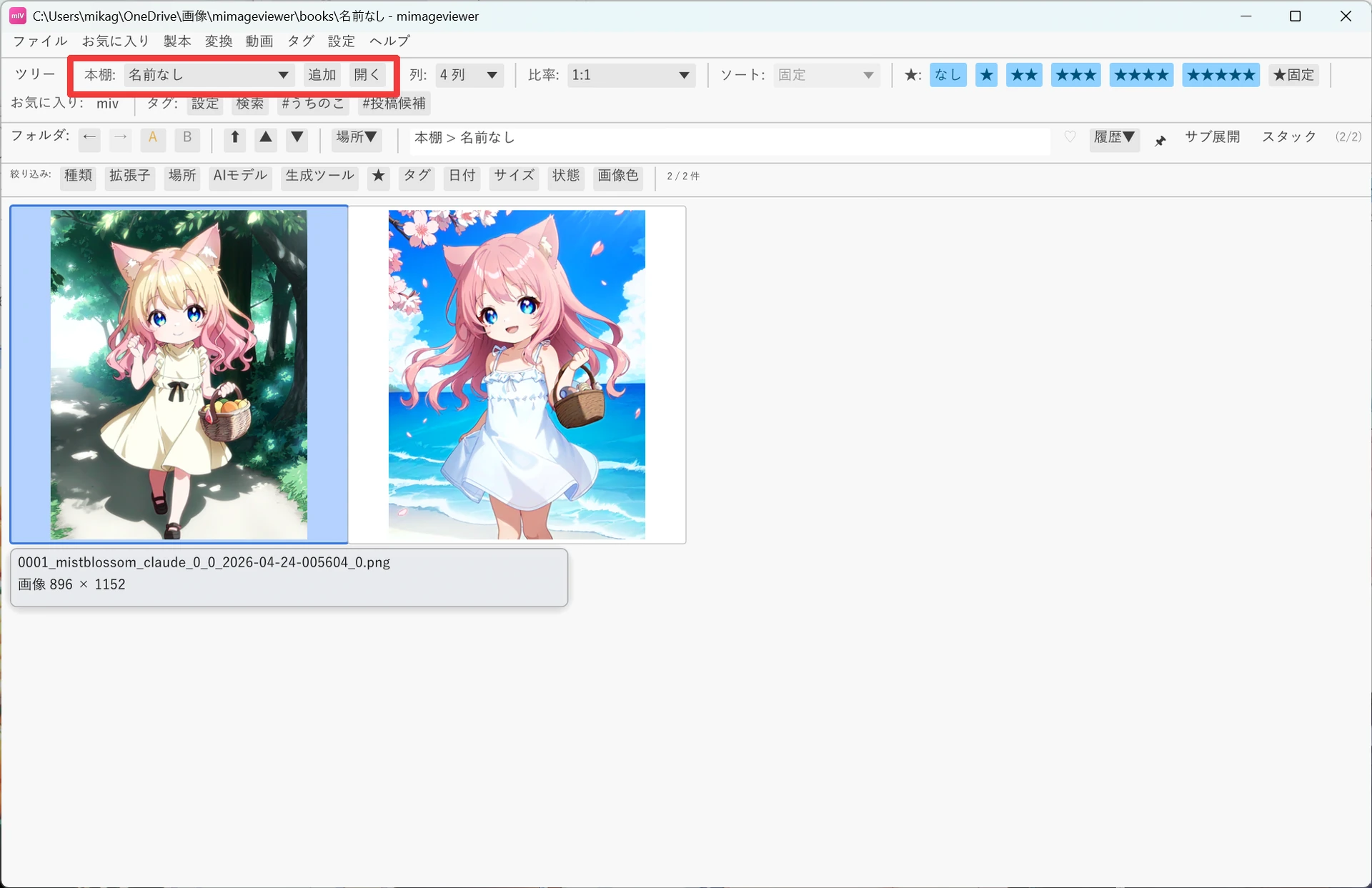Click the mimageviewer app icon in title bar
The height and width of the screenshot is (888, 1372).
tap(18, 16)
